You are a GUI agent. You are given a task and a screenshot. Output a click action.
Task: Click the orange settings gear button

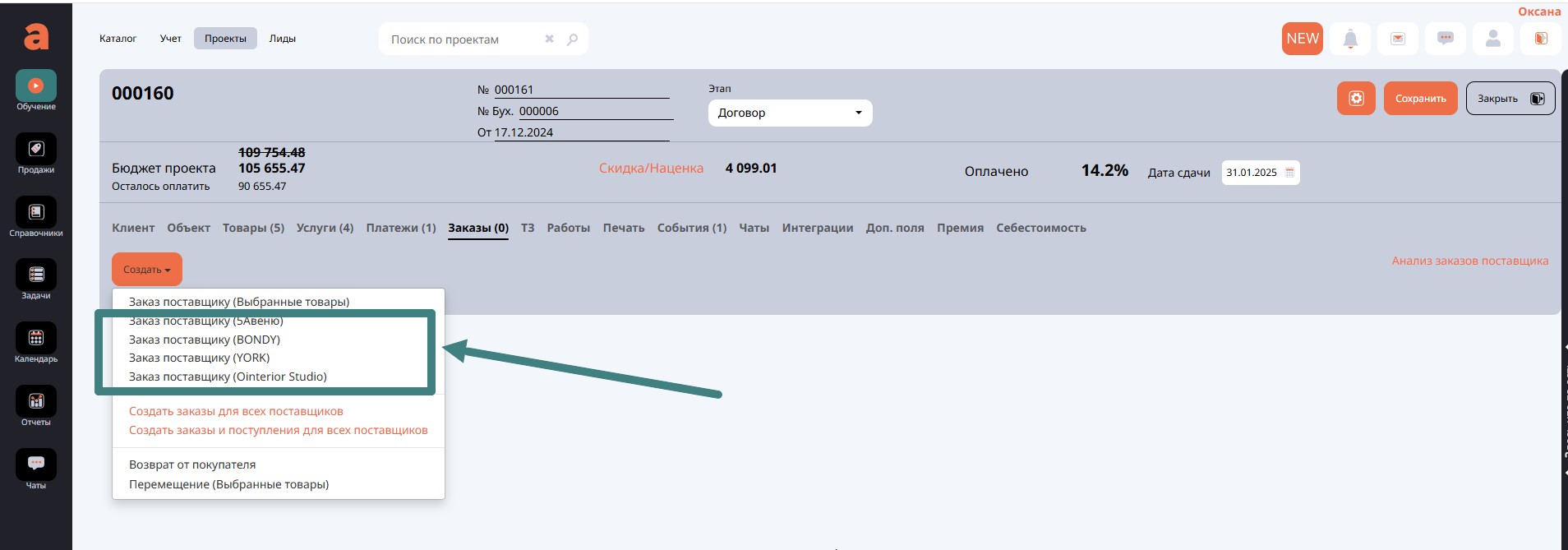point(1356,99)
